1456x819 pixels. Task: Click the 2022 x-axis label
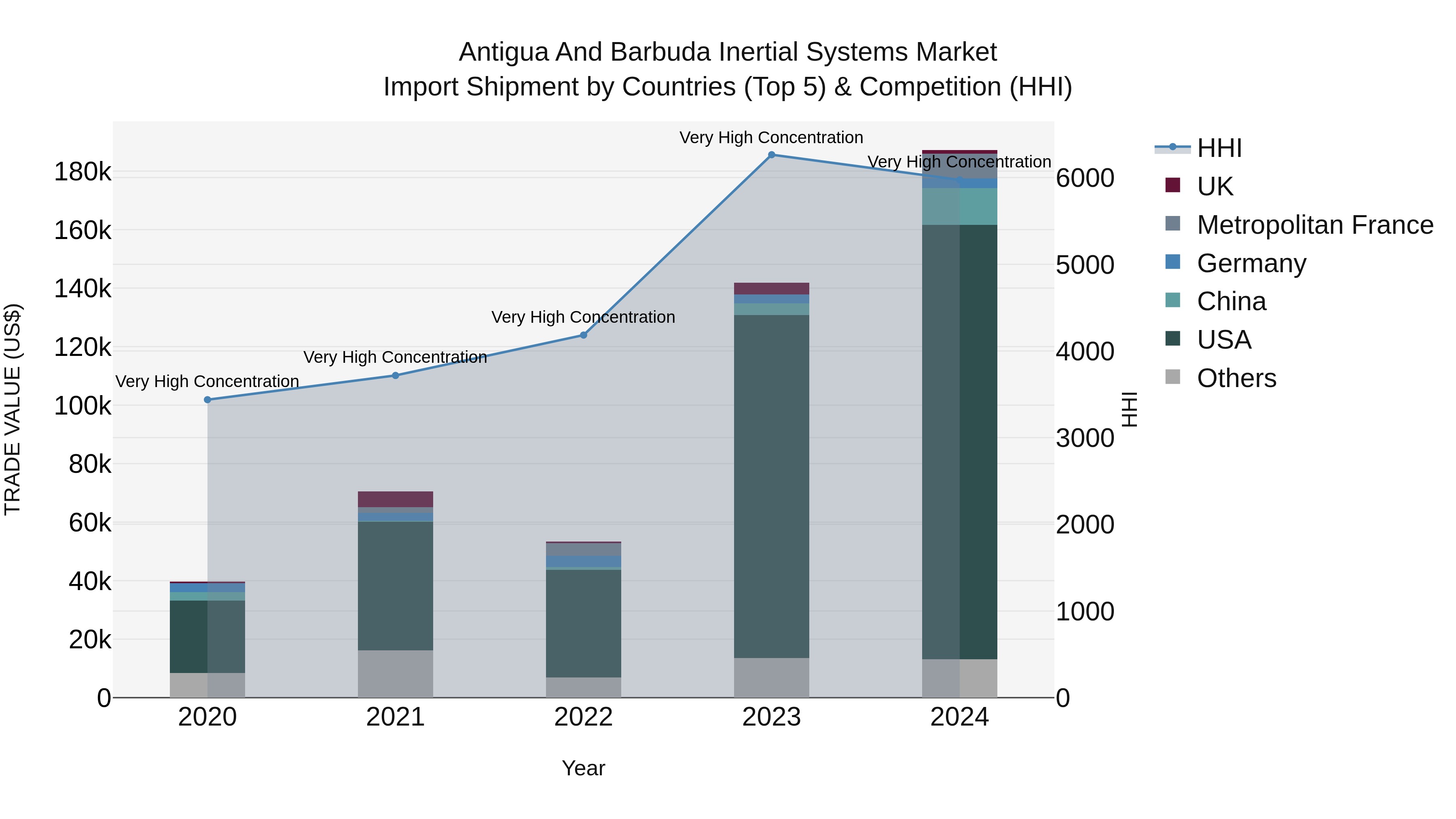(584, 717)
